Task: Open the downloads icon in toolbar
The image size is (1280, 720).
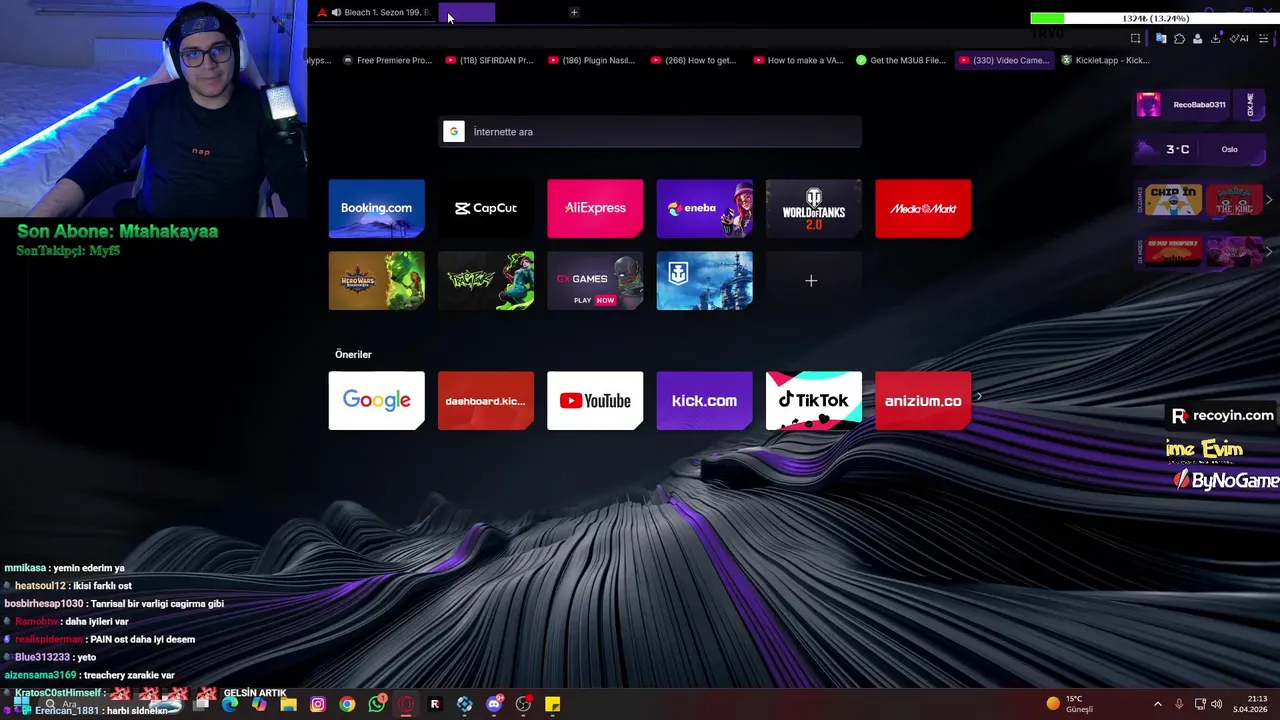Action: pos(1215,38)
